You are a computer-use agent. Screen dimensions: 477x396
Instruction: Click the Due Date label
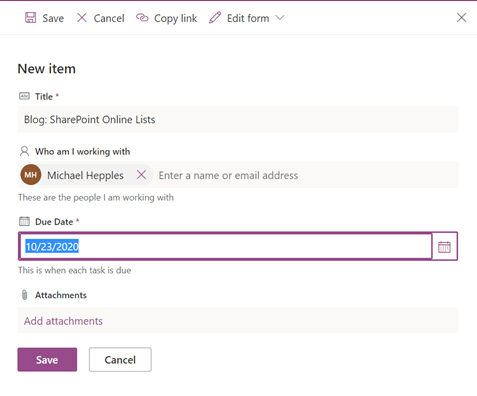54,222
